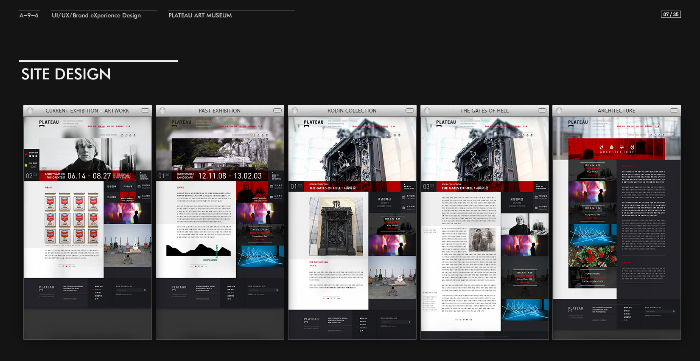Click rectangle icon on The Gates of Hell header
The width and height of the screenshot is (700, 361).
(542, 111)
